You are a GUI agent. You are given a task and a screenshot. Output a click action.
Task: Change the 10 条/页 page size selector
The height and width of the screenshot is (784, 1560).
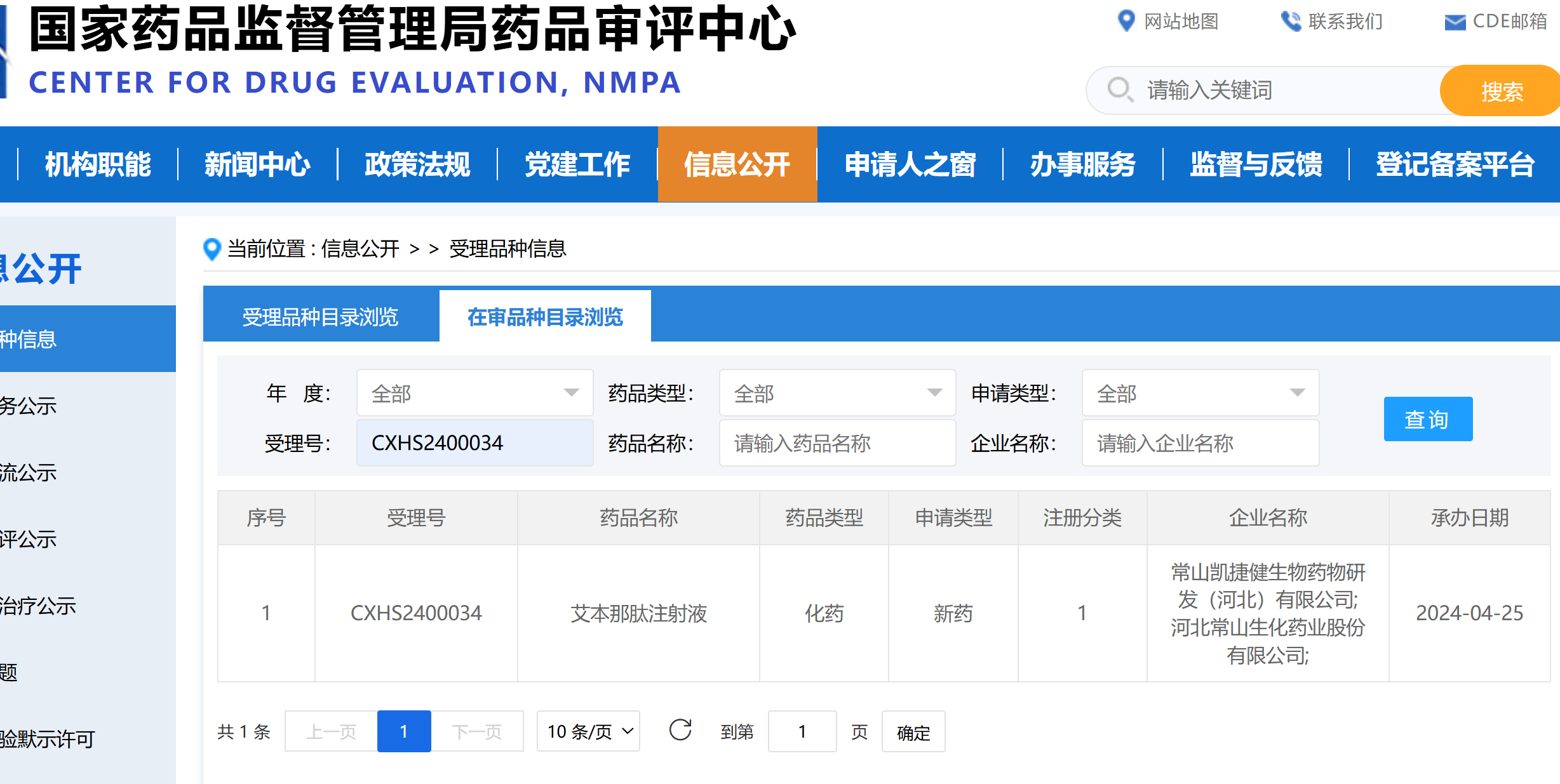(588, 731)
